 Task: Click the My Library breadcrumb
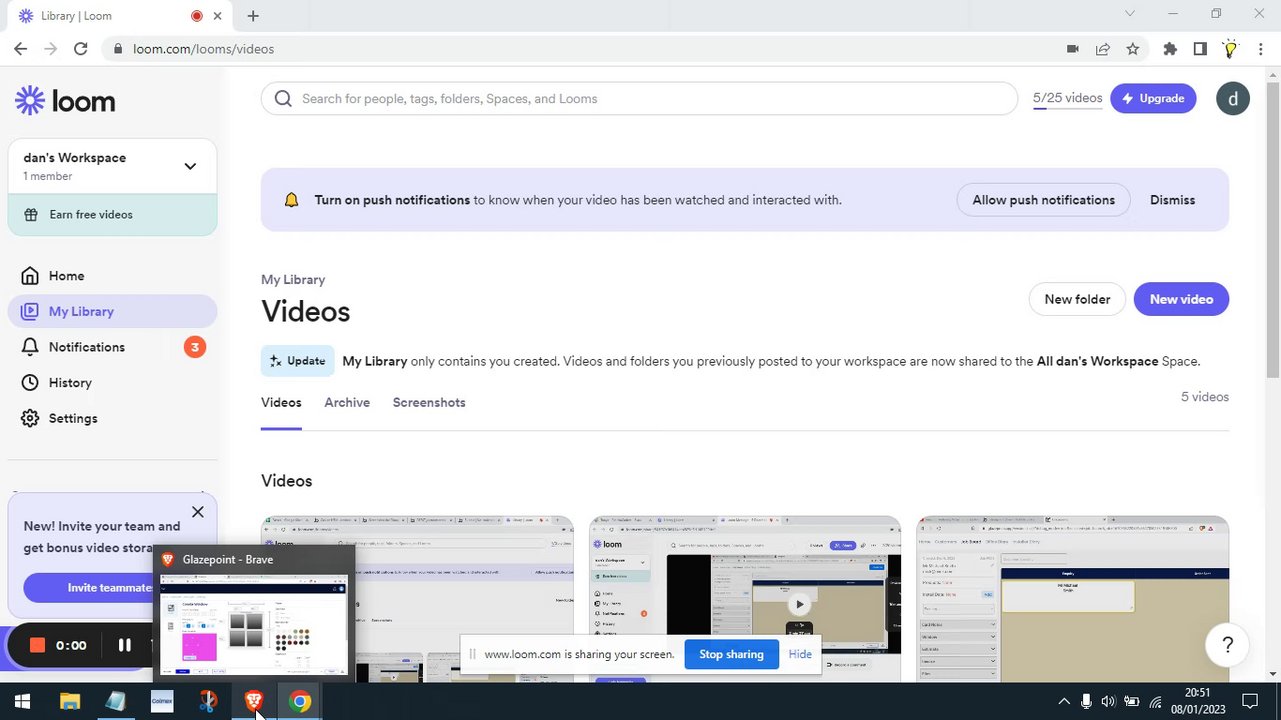point(293,280)
